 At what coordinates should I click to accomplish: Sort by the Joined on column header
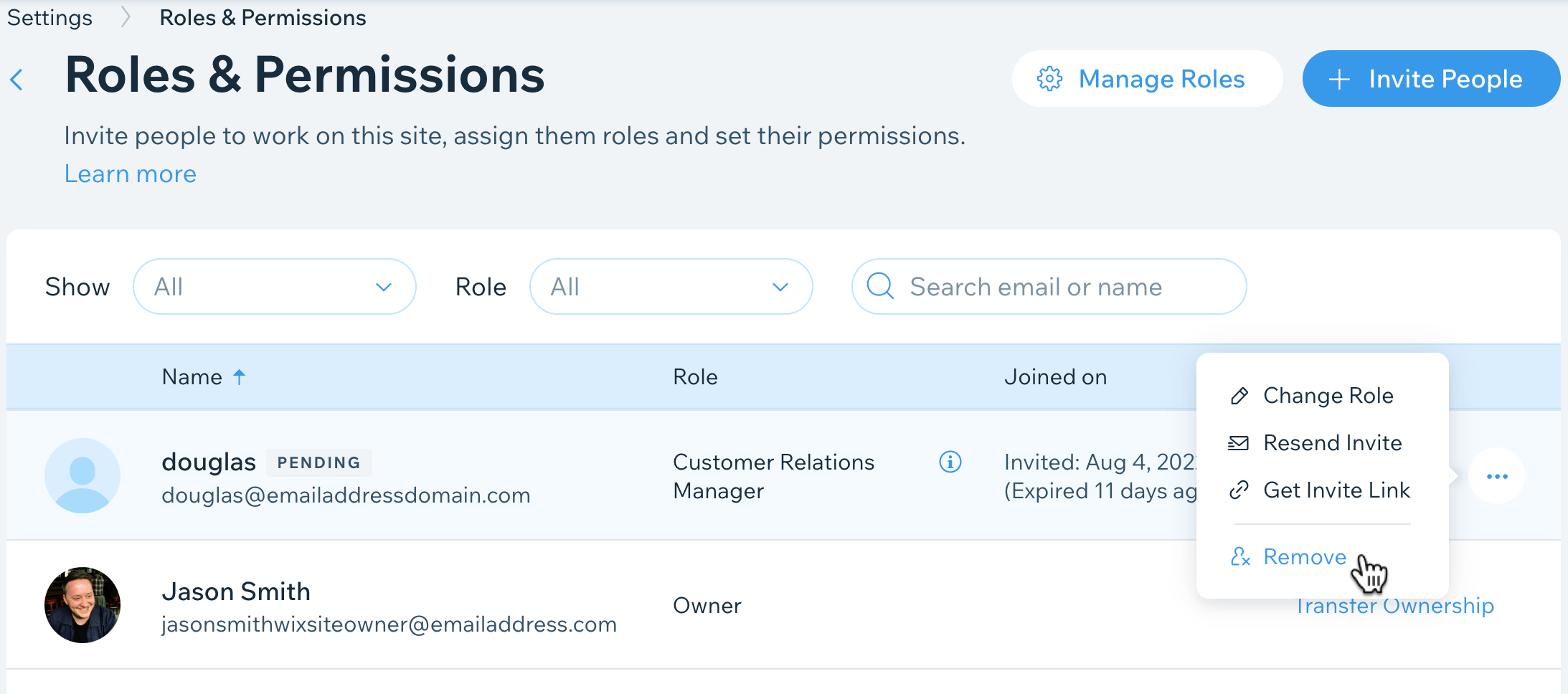1055,377
